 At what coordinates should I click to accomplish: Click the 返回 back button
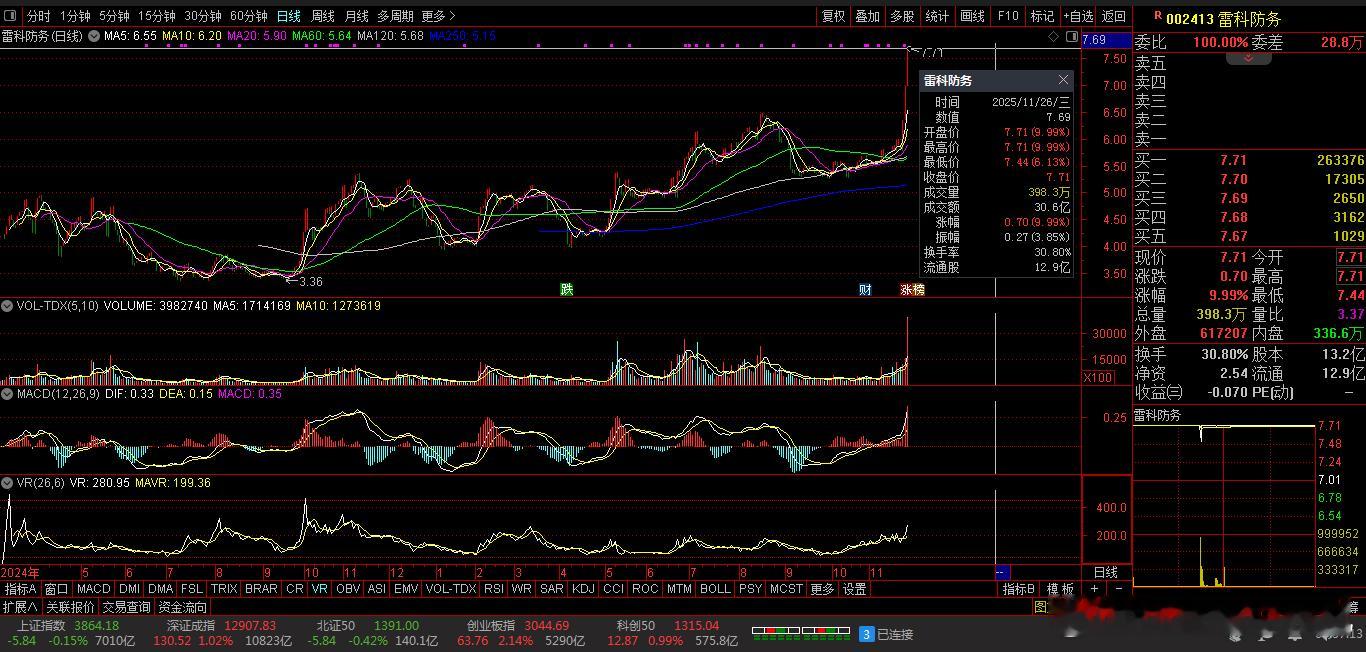click(1113, 16)
